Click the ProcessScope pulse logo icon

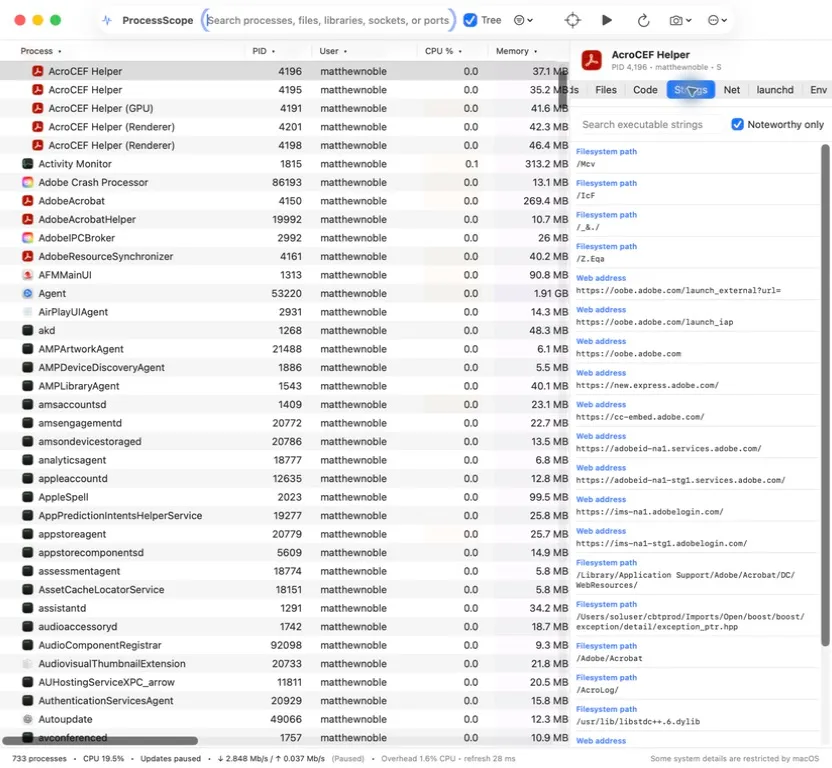(107, 20)
